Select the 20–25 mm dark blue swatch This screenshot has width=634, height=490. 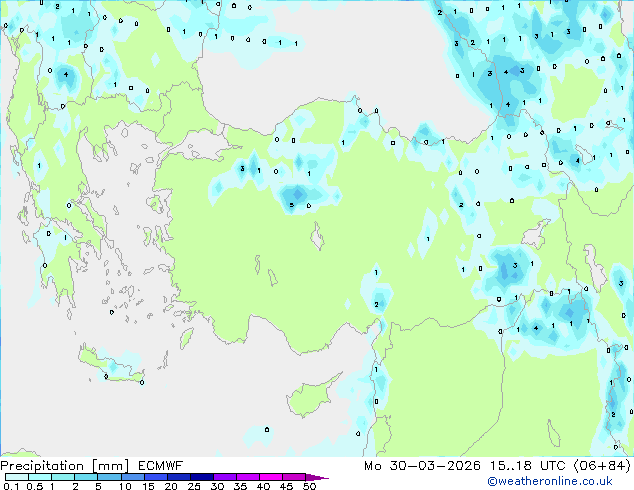179,477
